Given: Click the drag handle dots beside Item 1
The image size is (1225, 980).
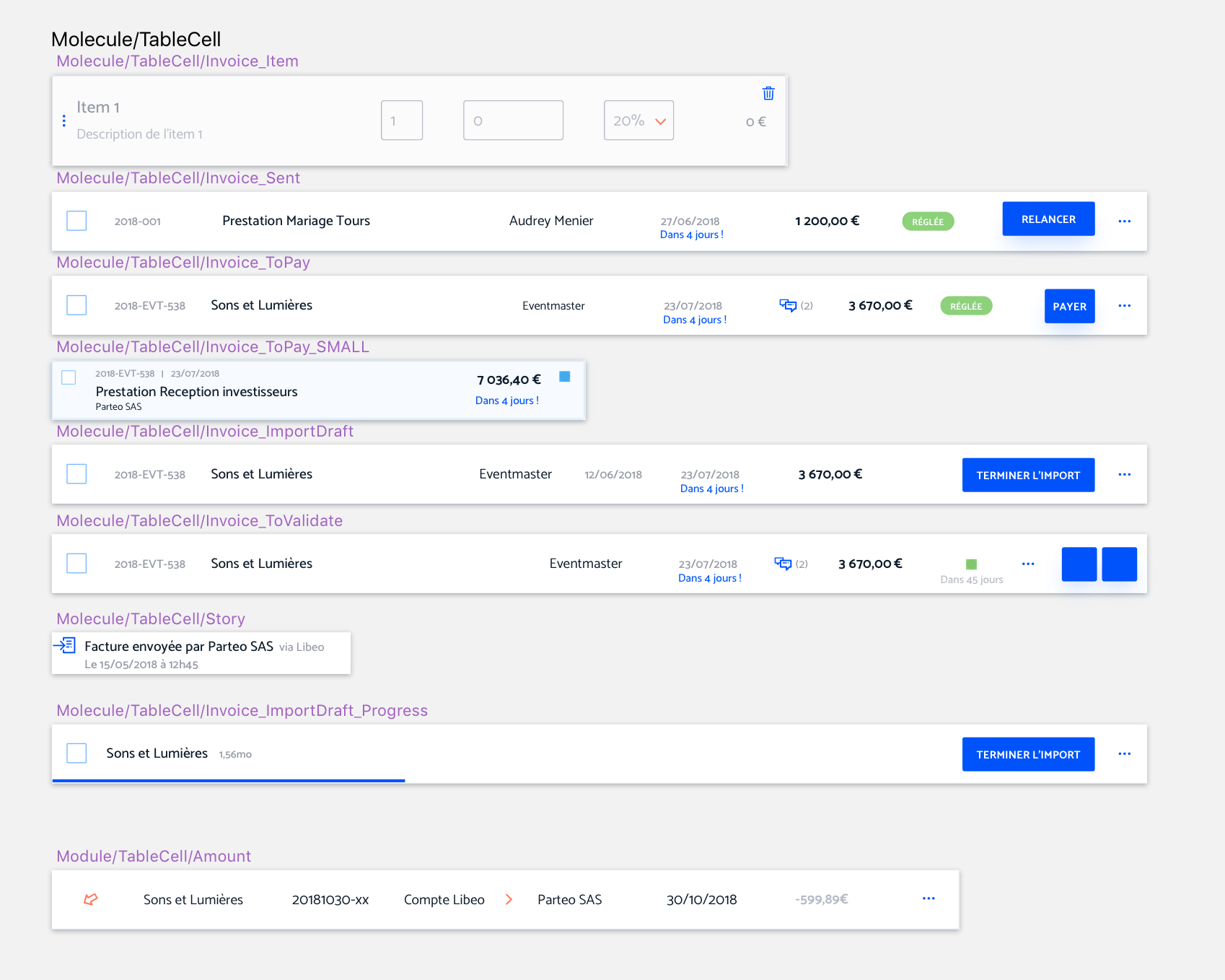Looking at the screenshot, I should (64, 121).
